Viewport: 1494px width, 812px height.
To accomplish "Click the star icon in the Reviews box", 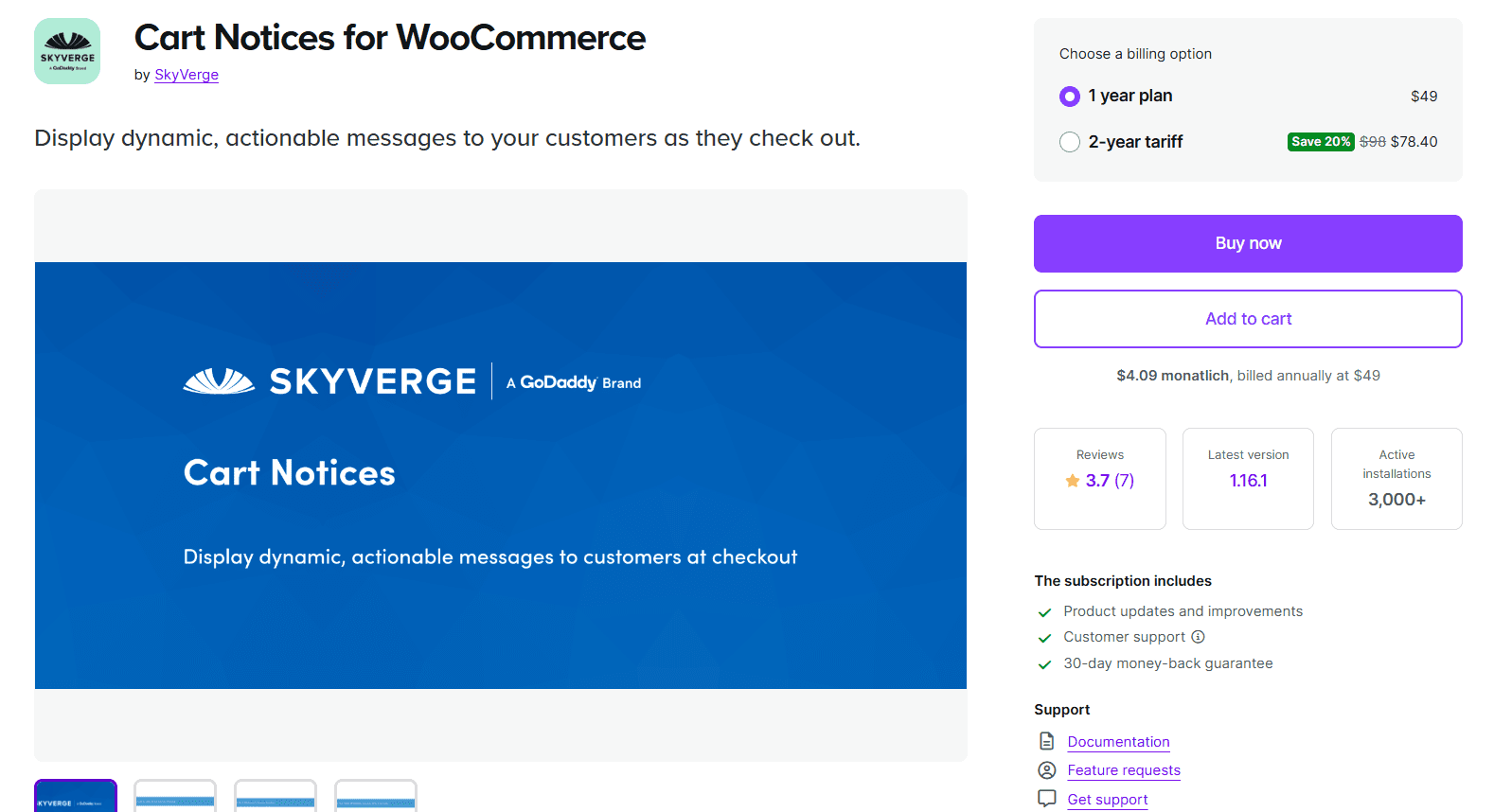I will (1073, 480).
